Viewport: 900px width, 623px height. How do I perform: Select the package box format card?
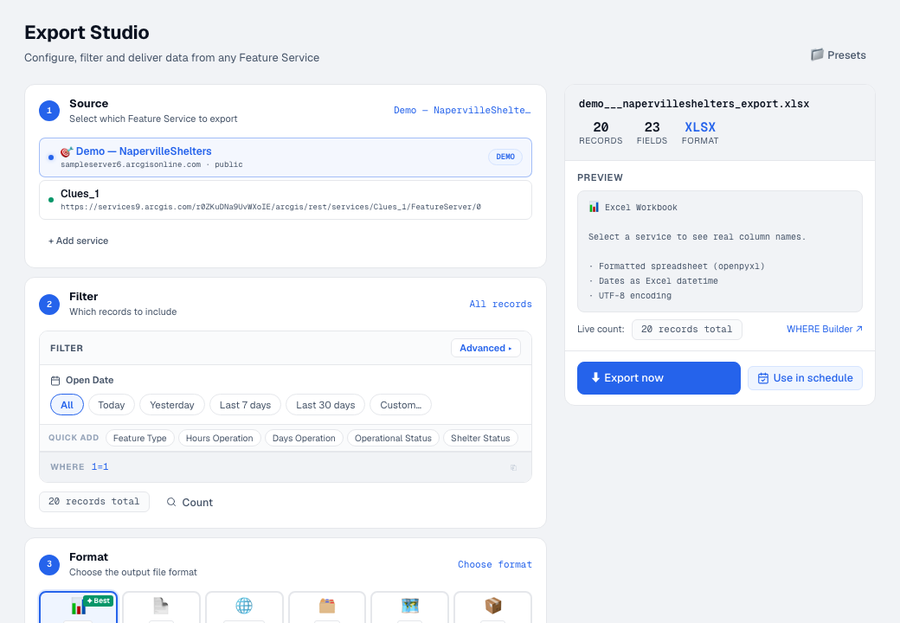[492, 607]
